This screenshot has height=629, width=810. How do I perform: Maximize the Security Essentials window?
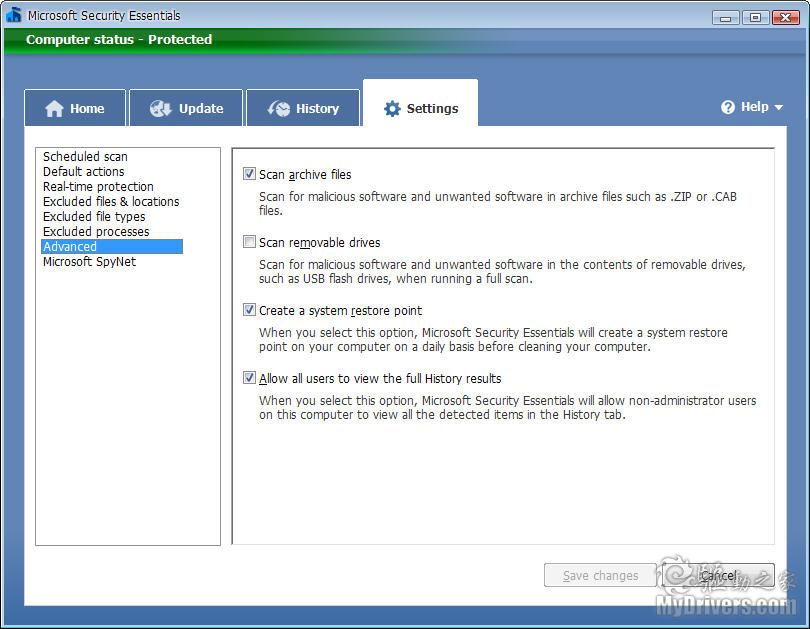[x=755, y=17]
